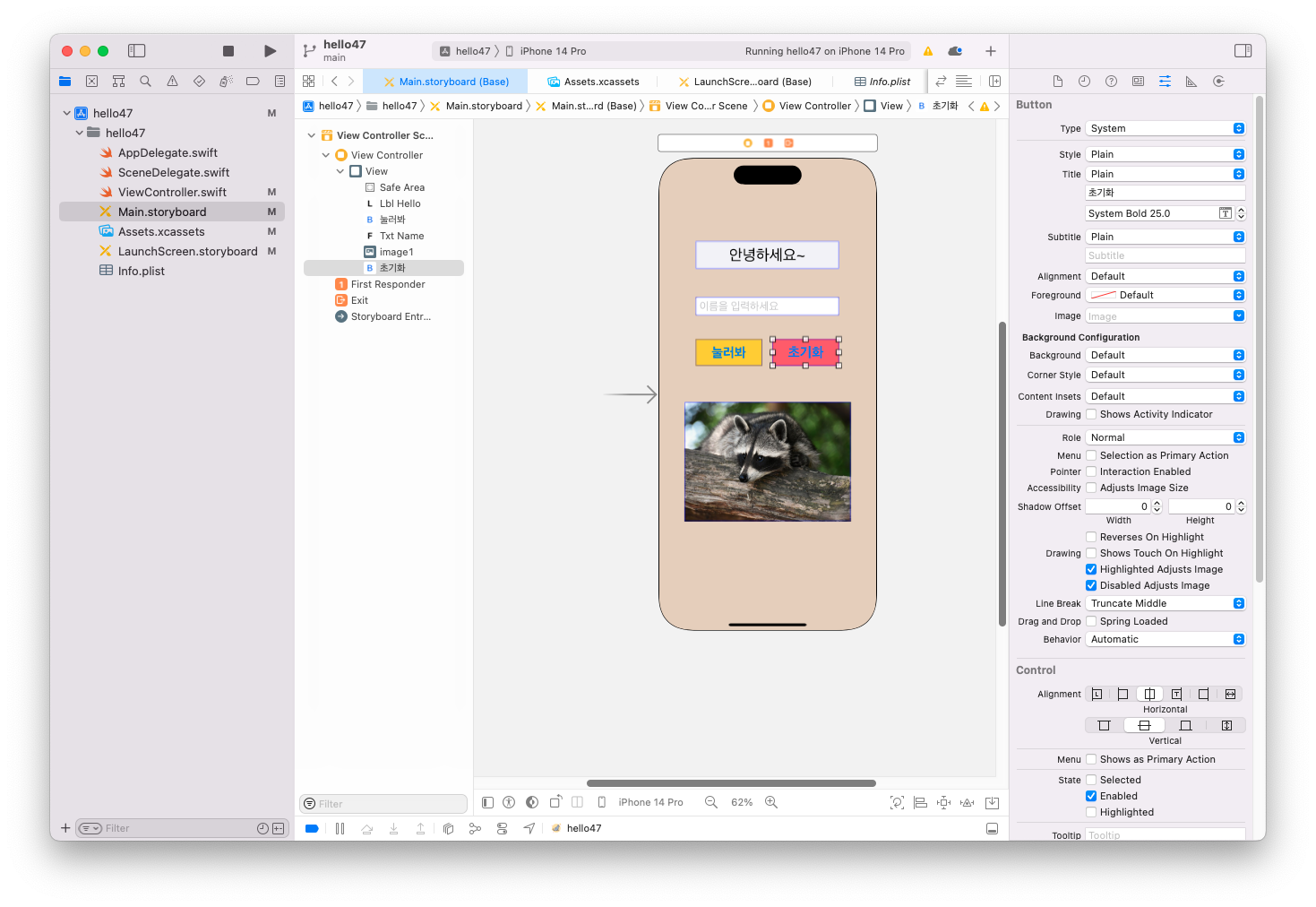Show the File inspector
Viewport: 1316px width, 907px height.
[1057, 81]
